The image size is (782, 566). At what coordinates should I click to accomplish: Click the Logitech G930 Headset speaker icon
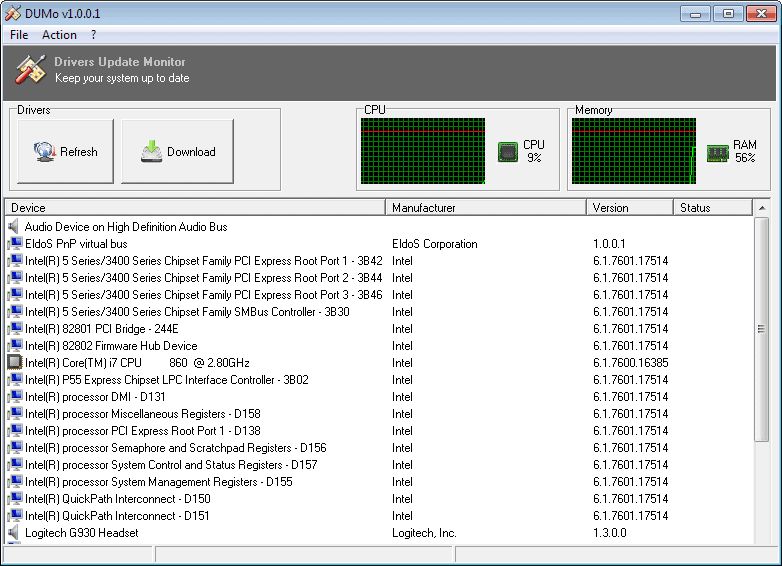pos(14,533)
